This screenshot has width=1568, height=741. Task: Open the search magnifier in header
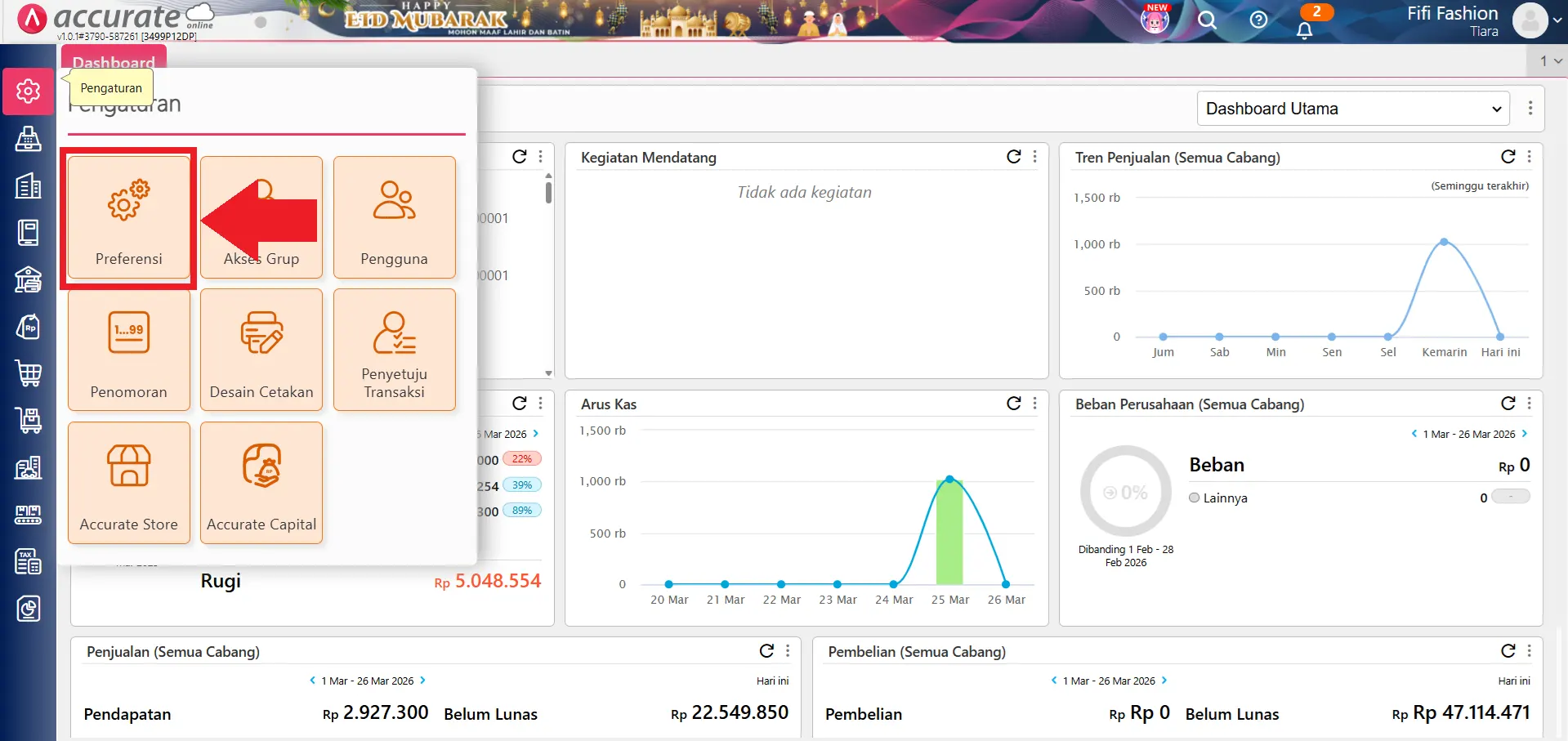coord(1207,20)
